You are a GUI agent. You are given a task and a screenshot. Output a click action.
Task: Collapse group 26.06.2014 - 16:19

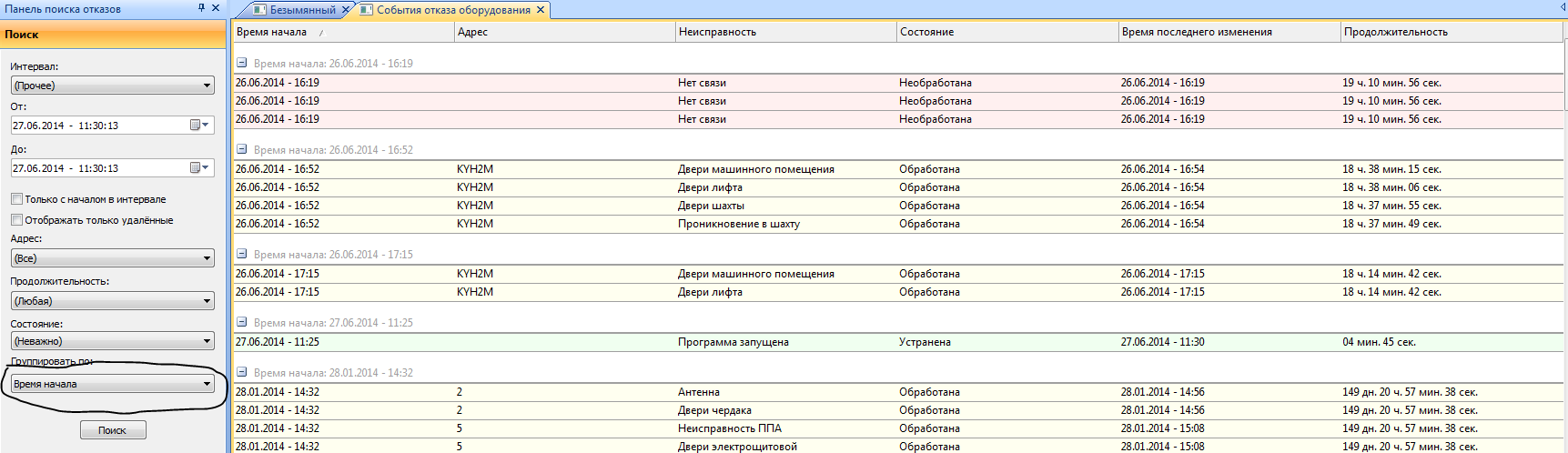(242, 64)
